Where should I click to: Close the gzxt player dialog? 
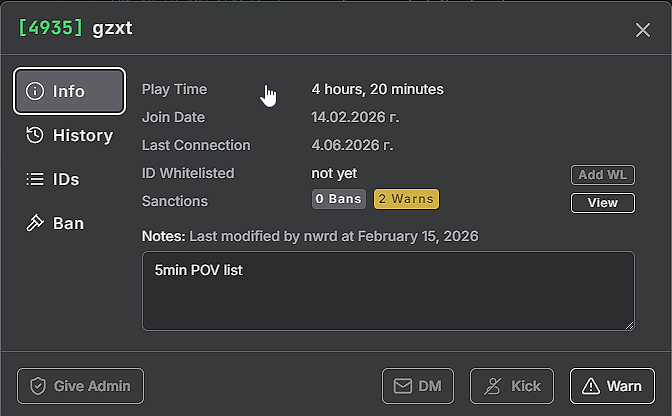tap(643, 30)
